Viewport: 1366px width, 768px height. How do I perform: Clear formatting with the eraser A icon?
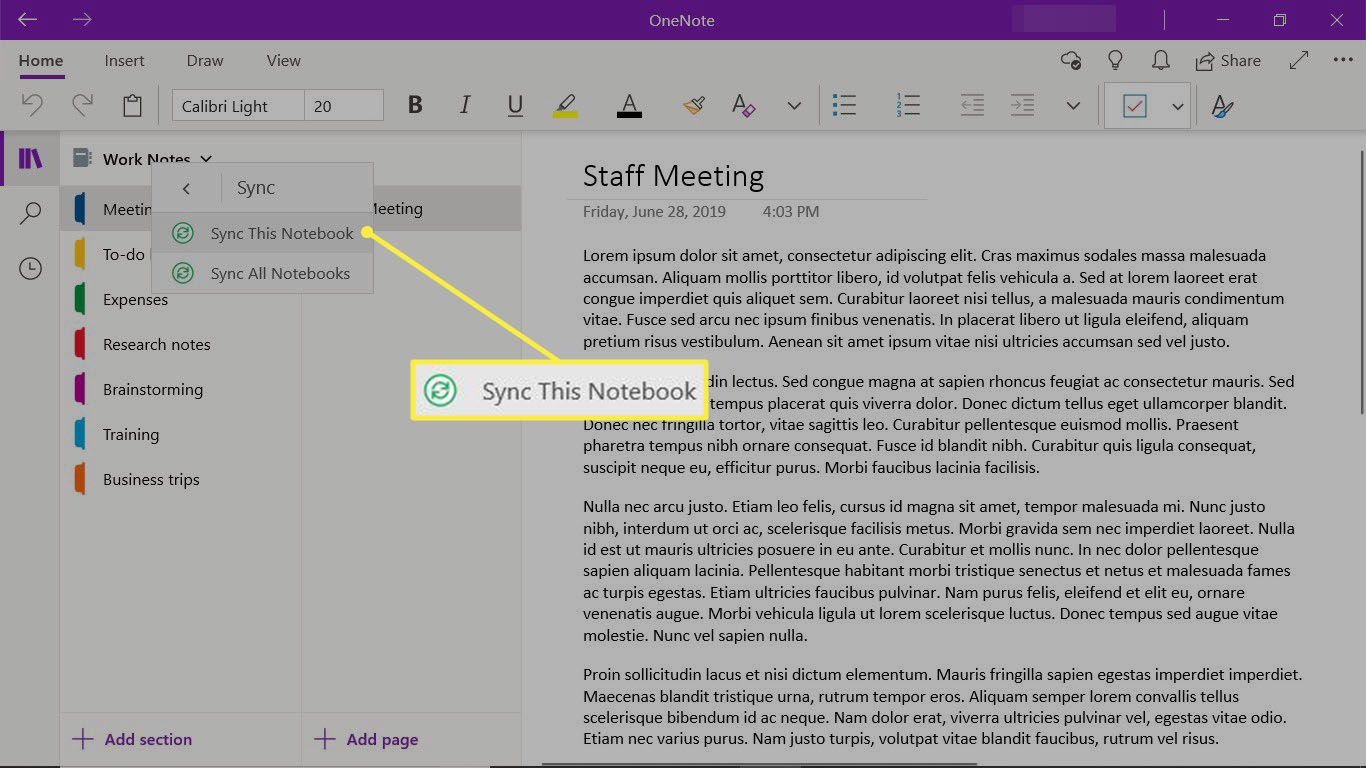click(743, 105)
